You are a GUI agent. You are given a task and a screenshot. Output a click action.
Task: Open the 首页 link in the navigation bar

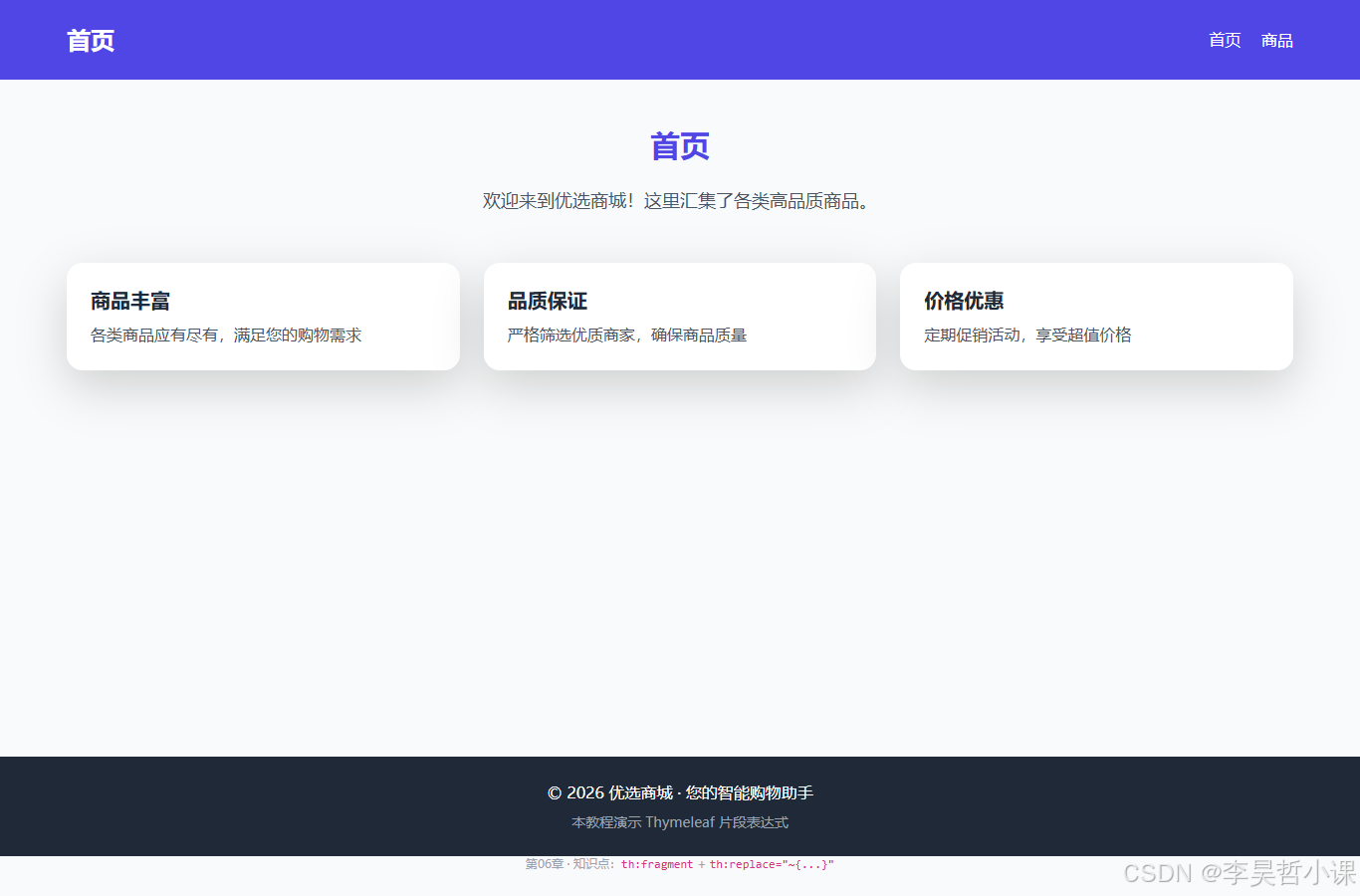[1225, 40]
